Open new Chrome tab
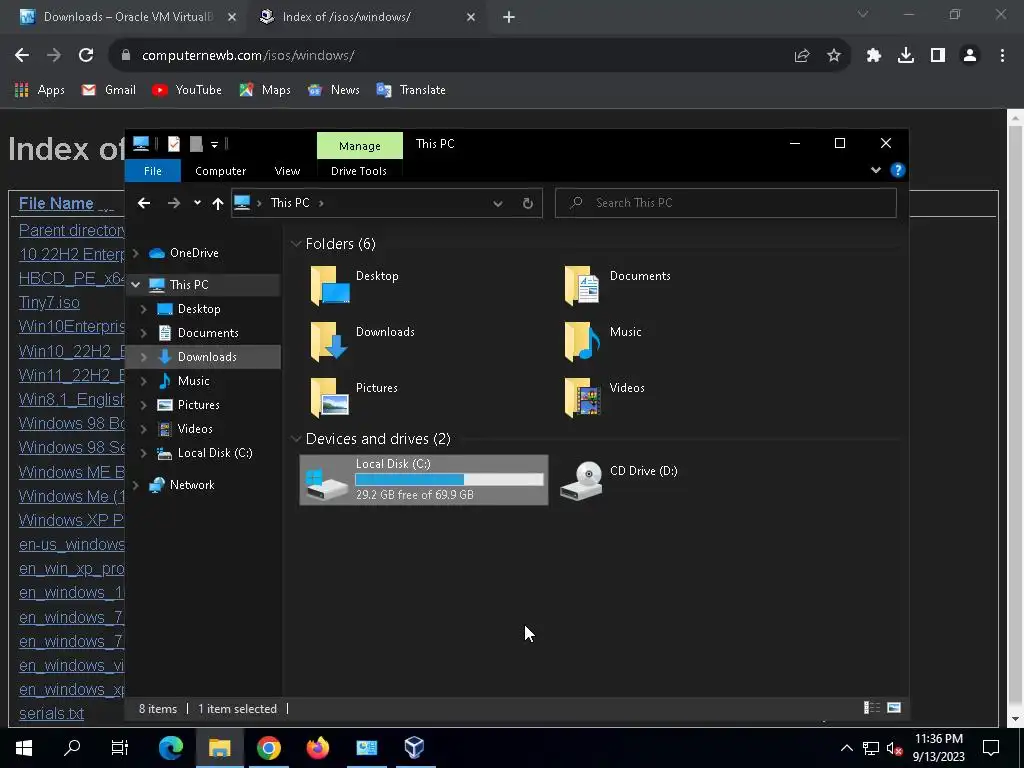The height and width of the screenshot is (768, 1024). click(x=509, y=18)
